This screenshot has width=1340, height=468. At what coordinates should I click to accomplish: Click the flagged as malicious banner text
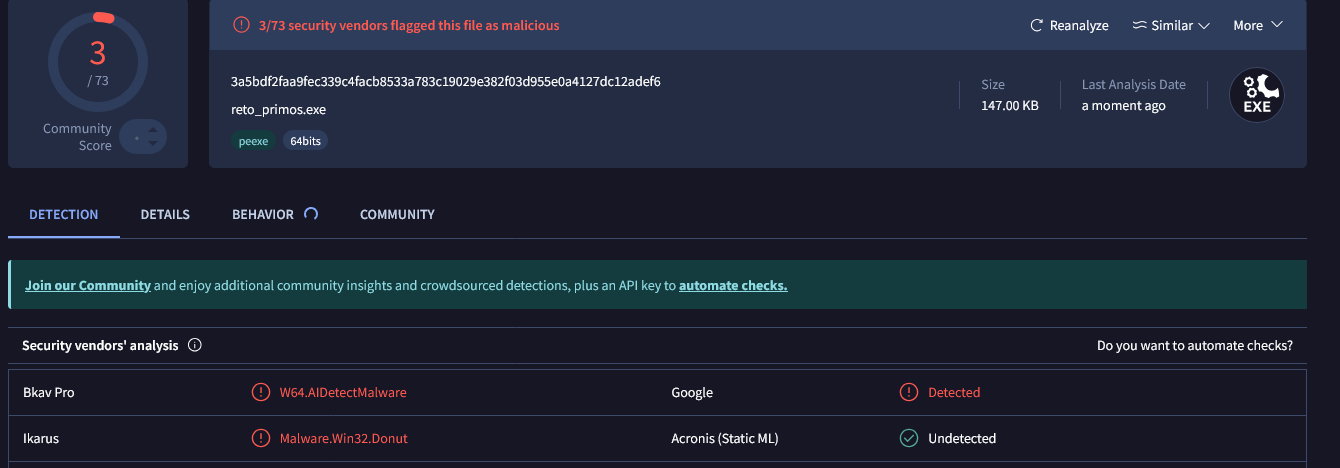[x=409, y=25]
